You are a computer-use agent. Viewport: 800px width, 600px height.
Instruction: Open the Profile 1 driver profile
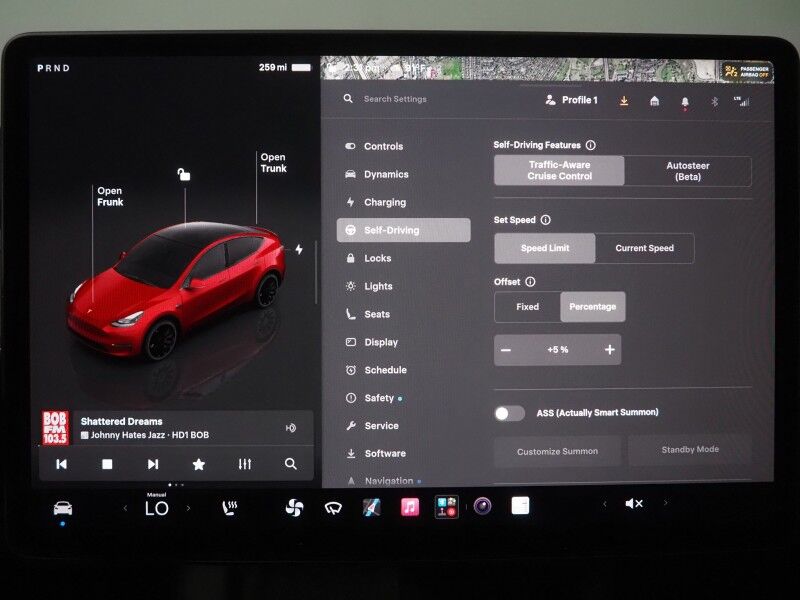(x=571, y=100)
